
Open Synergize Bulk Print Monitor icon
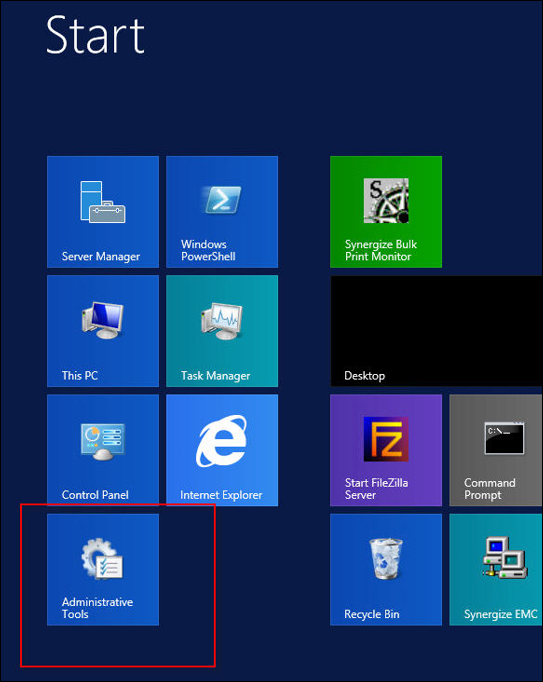(x=386, y=201)
